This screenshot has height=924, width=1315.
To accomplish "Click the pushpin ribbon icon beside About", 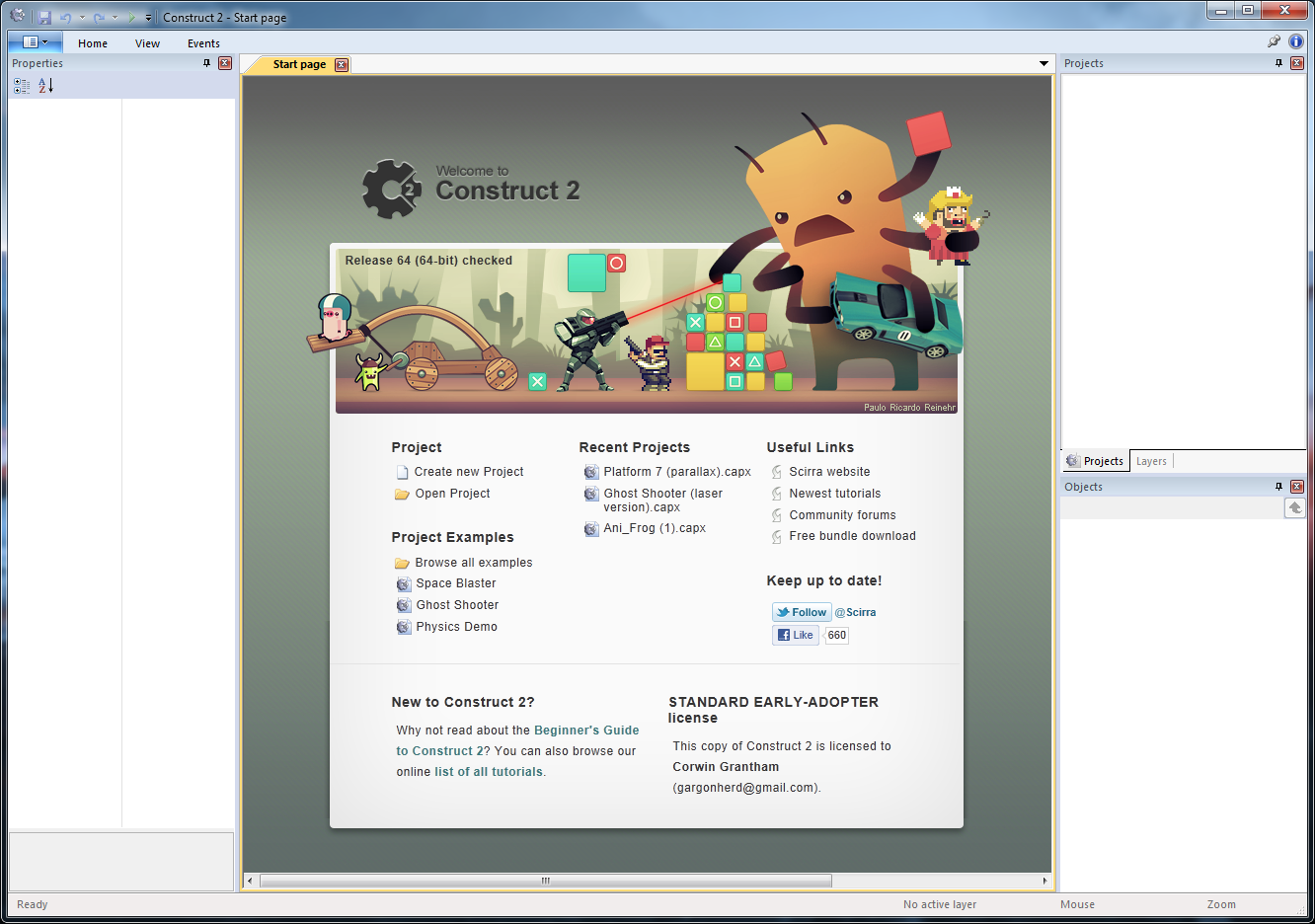I will coord(1274,41).
